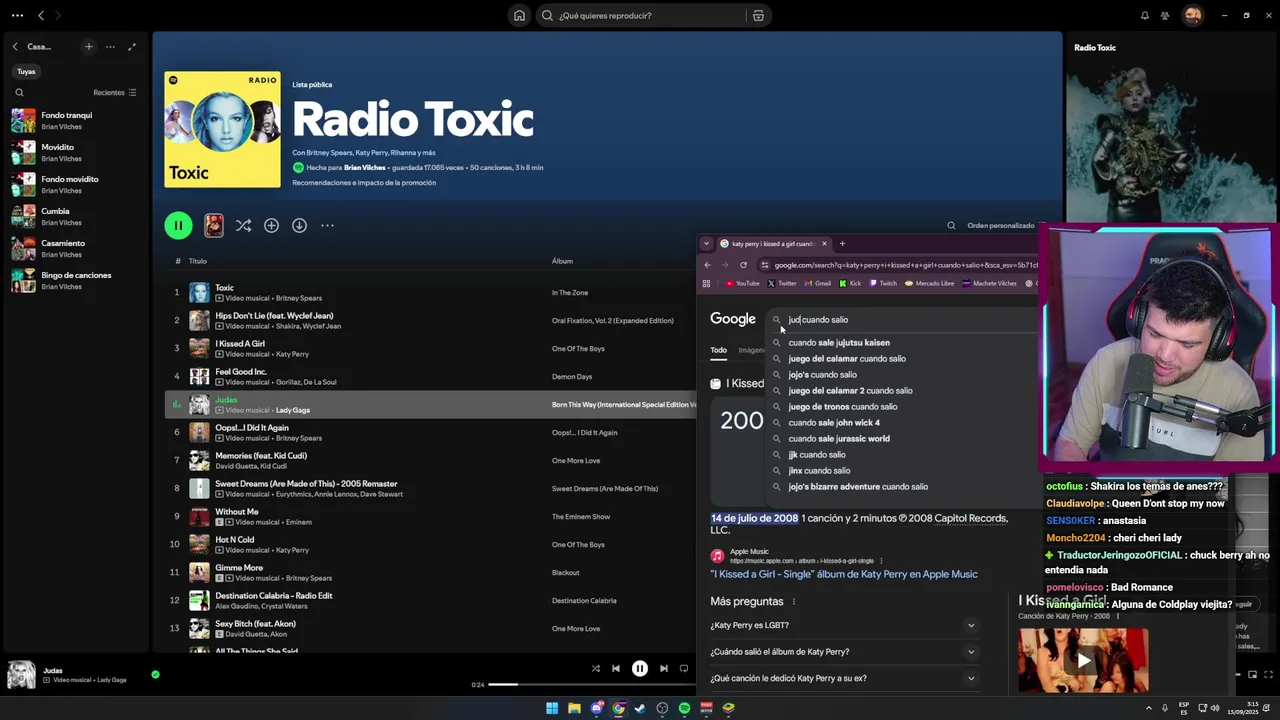
Task: Open Recientes sort dropdown
Action: (114, 92)
